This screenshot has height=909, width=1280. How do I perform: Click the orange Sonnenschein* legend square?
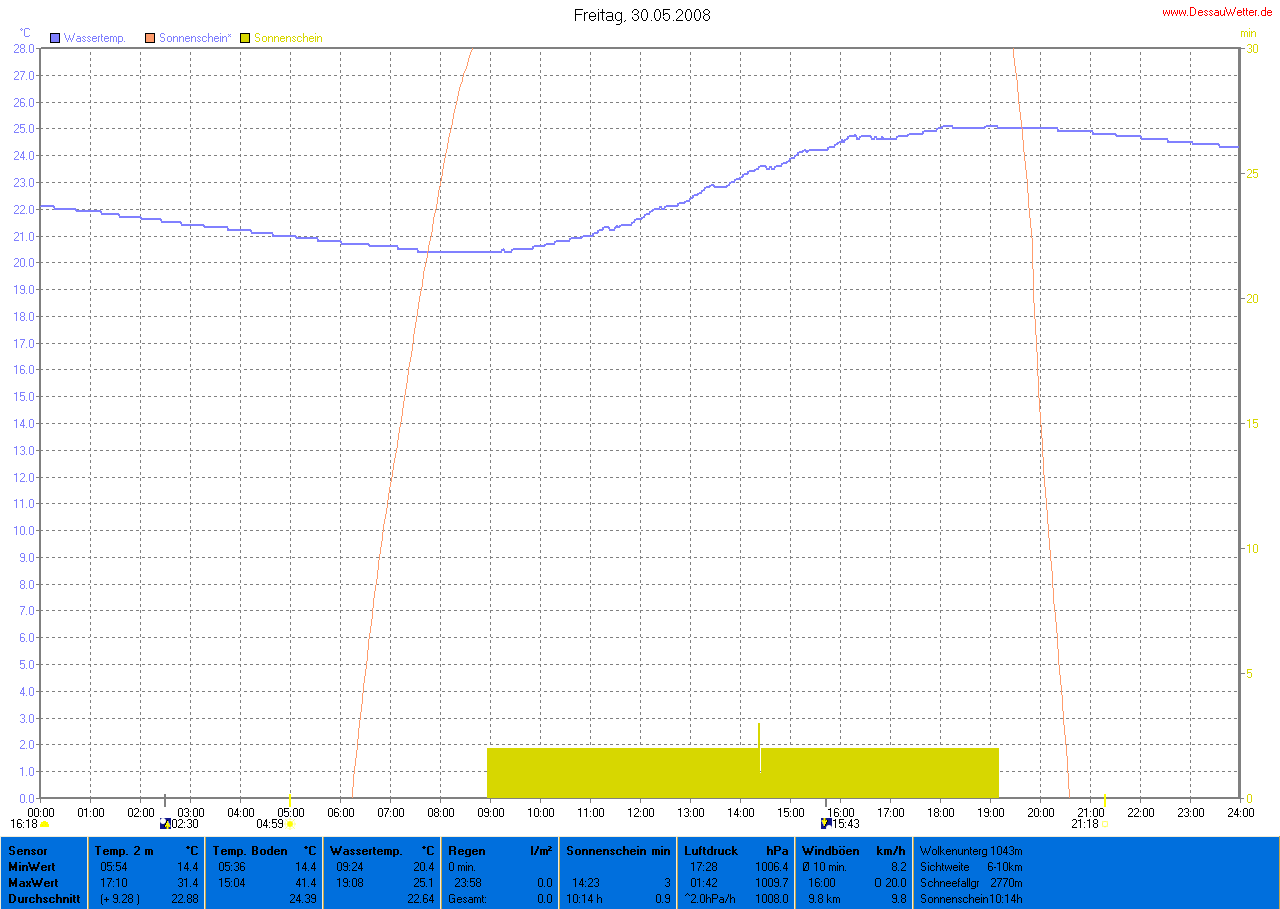(150, 38)
